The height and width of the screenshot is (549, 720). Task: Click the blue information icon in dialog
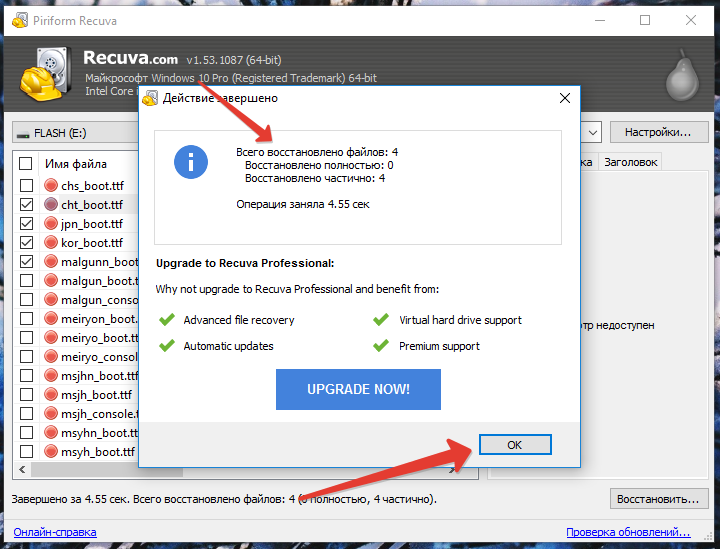[x=191, y=162]
